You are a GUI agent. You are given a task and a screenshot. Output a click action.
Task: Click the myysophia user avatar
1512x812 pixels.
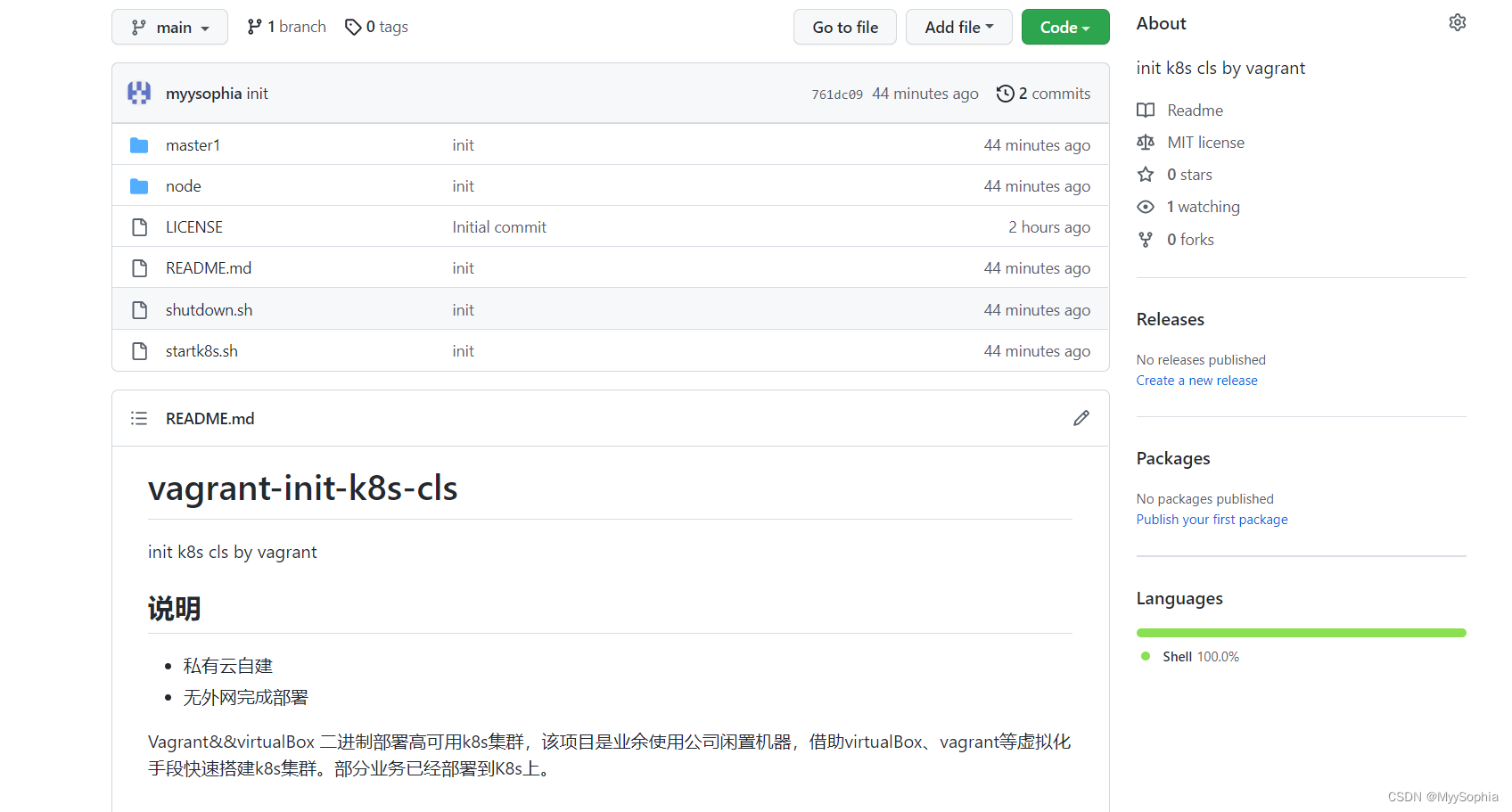[139, 93]
